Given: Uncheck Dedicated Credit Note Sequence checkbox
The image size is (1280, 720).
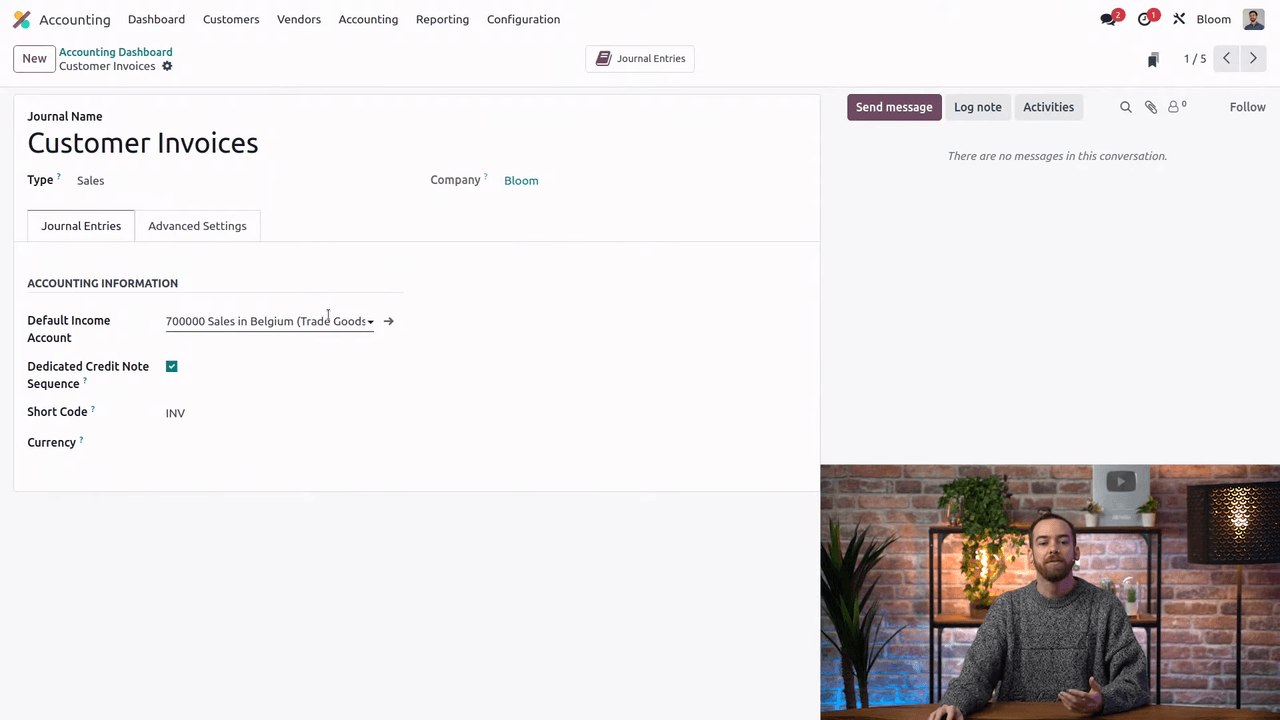Looking at the screenshot, I should [x=172, y=367].
